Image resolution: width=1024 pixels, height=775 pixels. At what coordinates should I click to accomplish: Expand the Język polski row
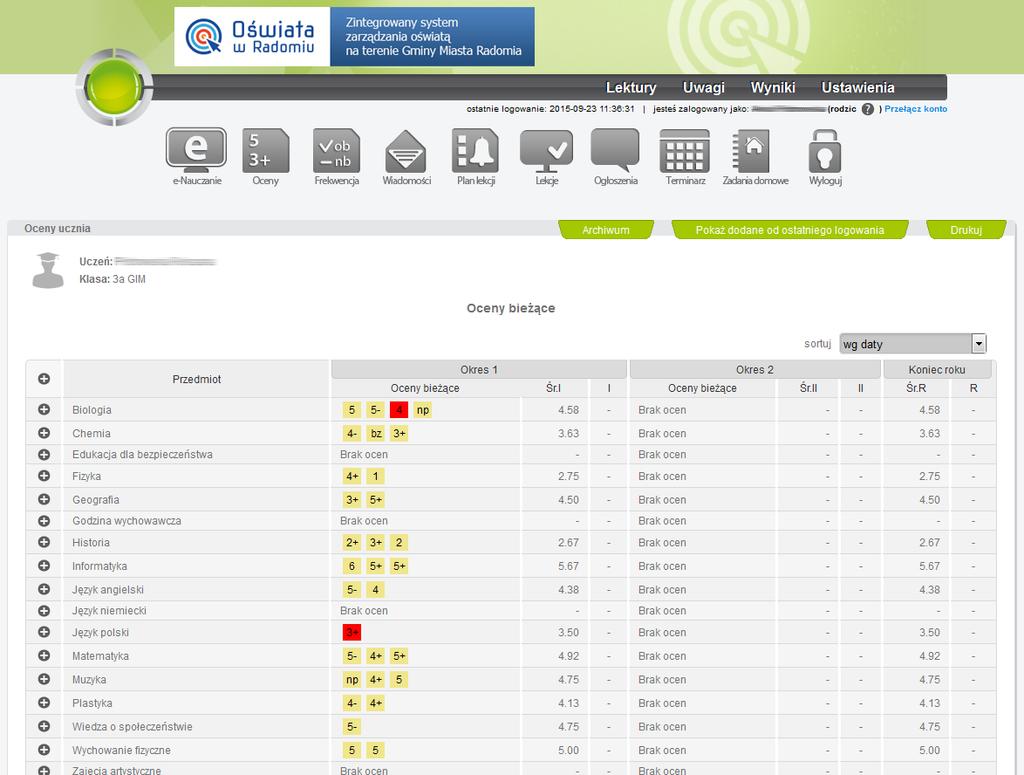[44, 632]
